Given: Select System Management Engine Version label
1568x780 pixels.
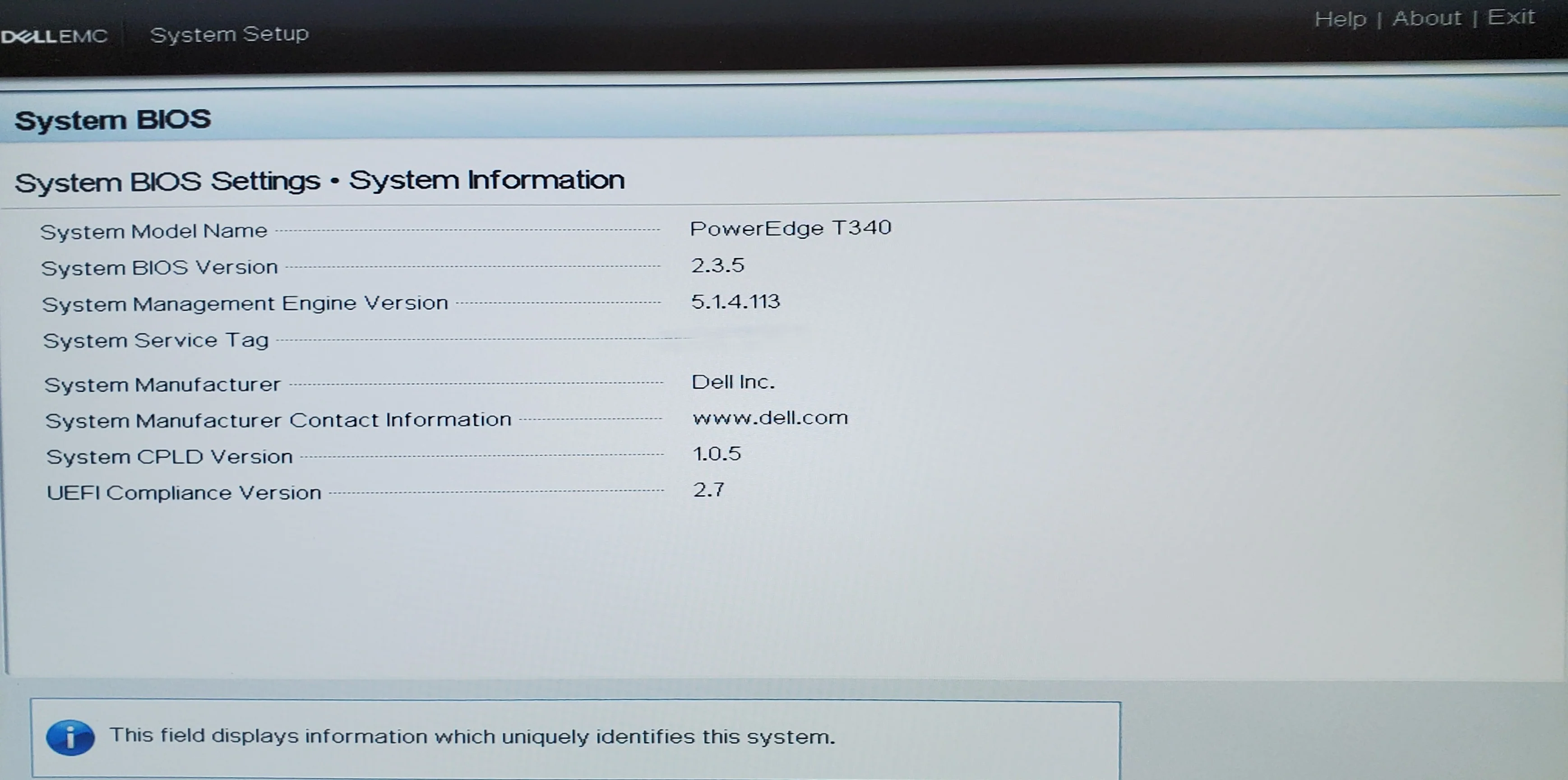Looking at the screenshot, I should pos(245,303).
